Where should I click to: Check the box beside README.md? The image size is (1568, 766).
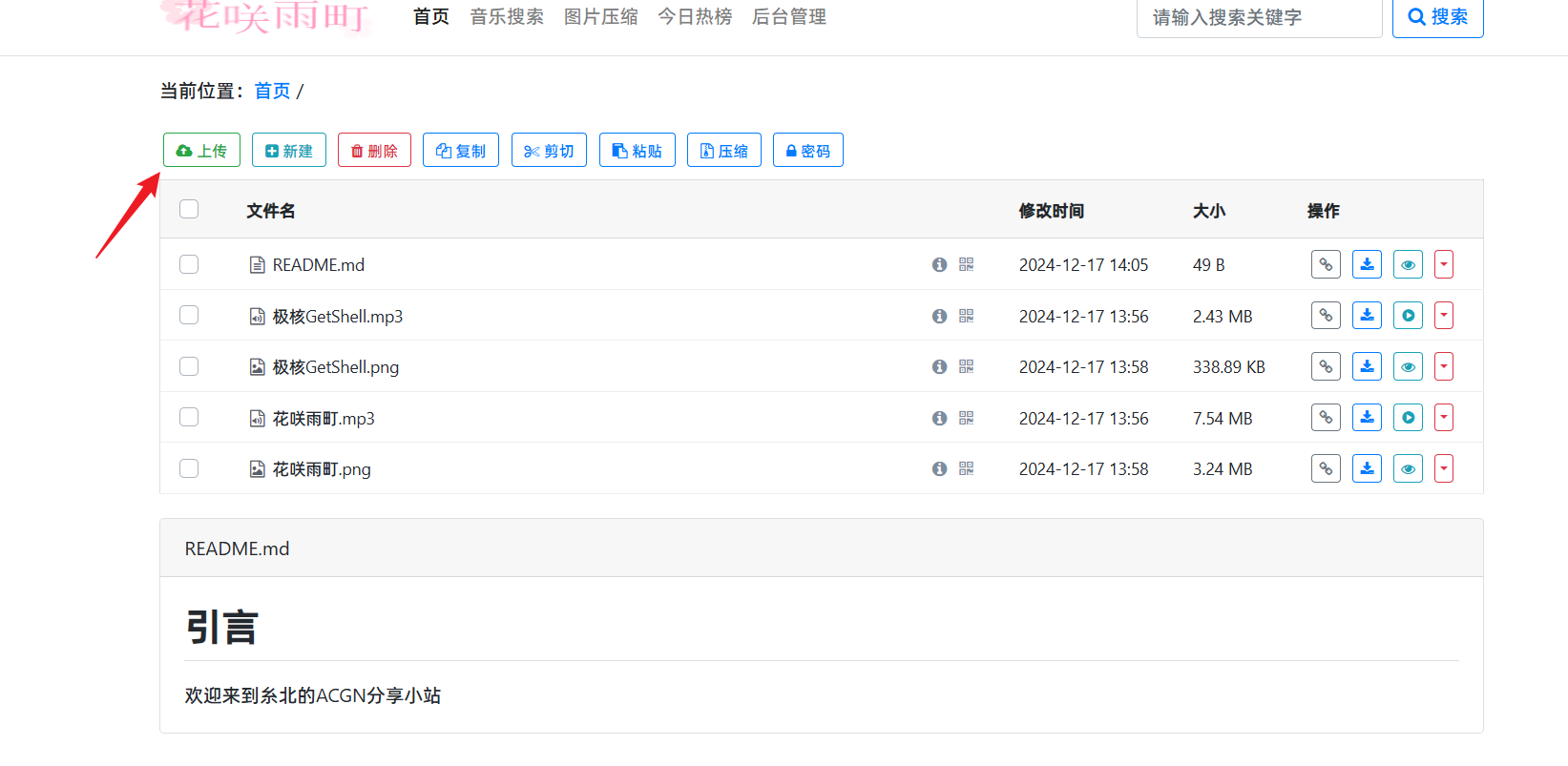189,264
